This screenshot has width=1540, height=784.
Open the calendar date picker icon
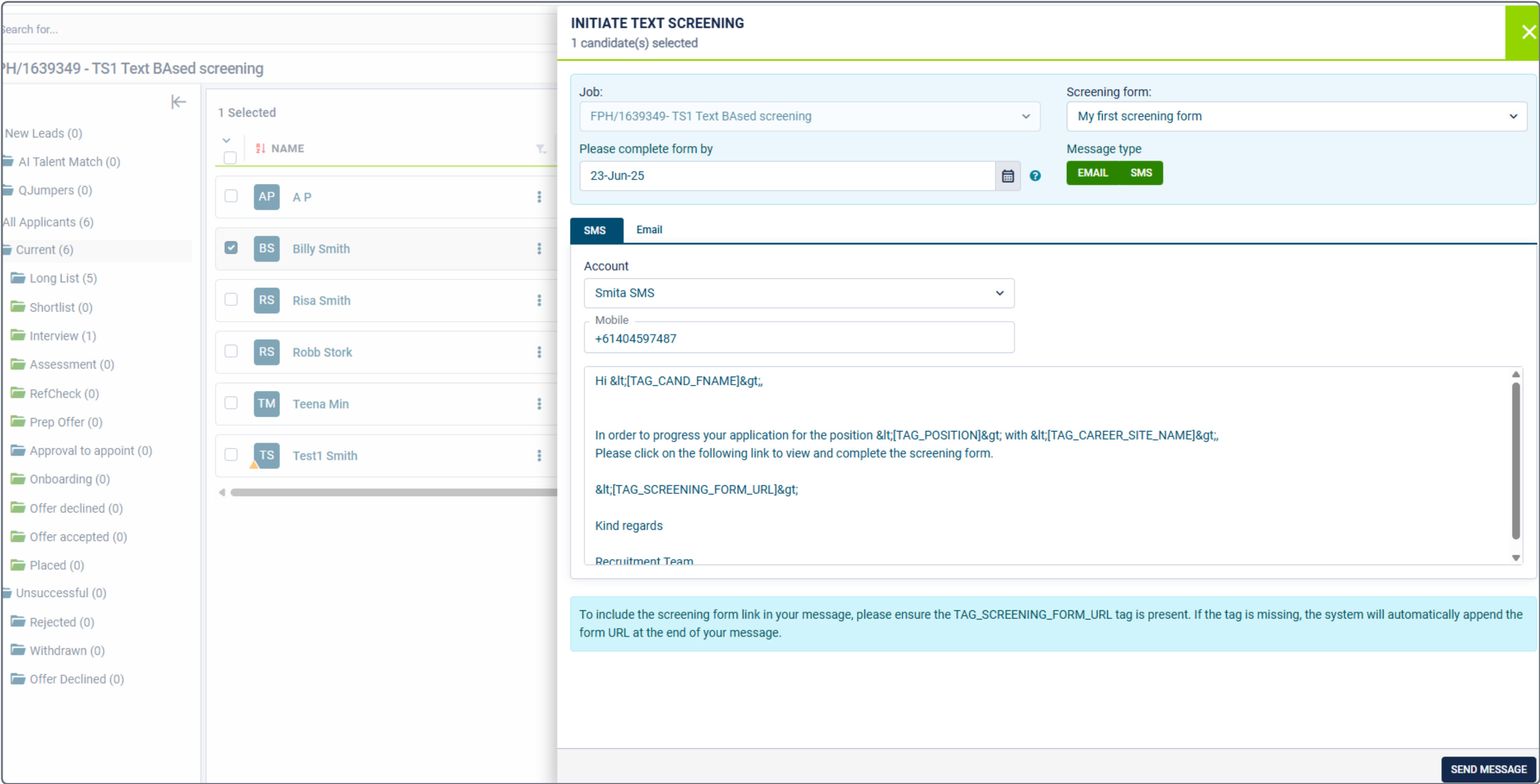[x=1007, y=176]
